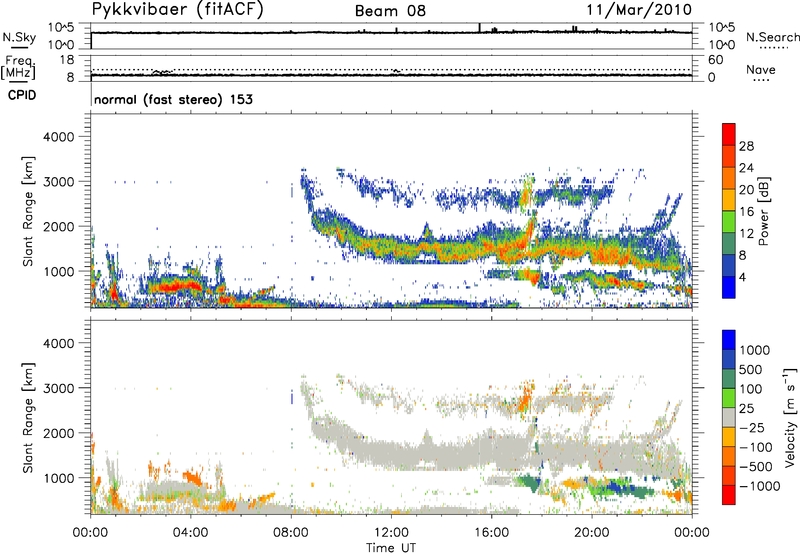Click the 'N.Search' legend label
This screenshot has width=800, height=554.
tap(773, 37)
